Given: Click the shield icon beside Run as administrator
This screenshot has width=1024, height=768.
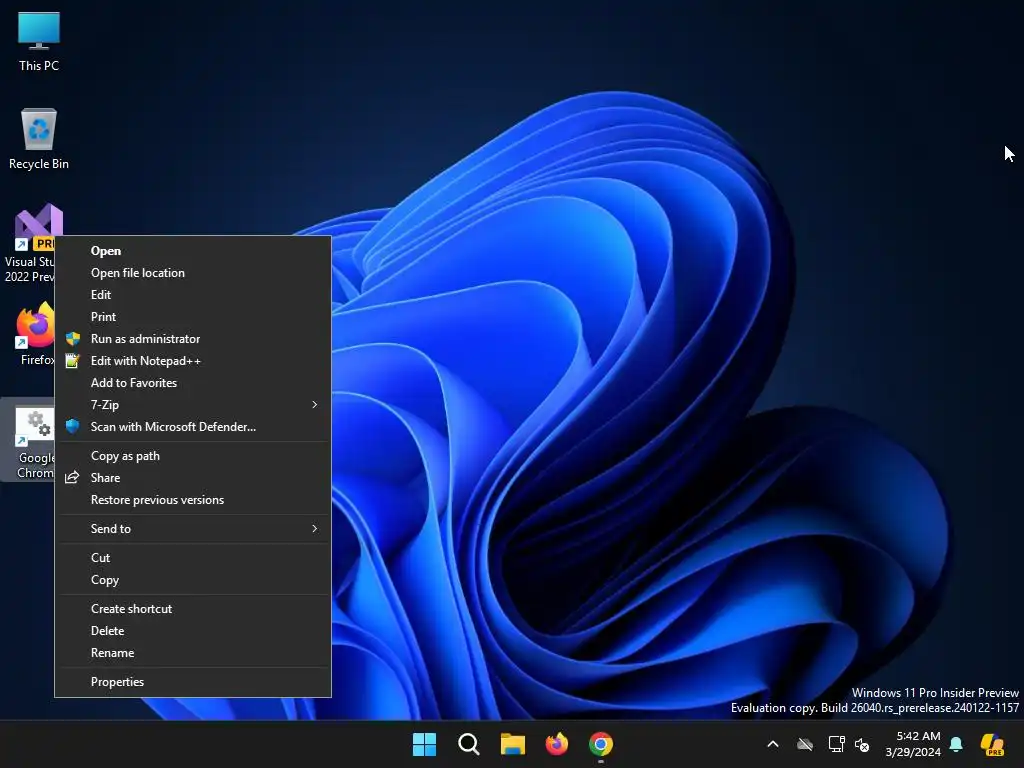Looking at the screenshot, I should pyautogui.click(x=72, y=338).
